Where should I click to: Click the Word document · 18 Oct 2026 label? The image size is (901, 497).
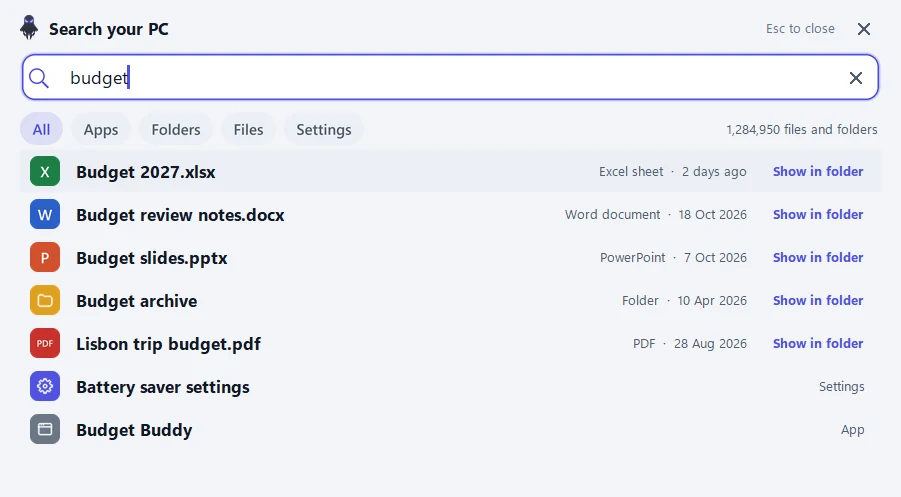click(656, 214)
